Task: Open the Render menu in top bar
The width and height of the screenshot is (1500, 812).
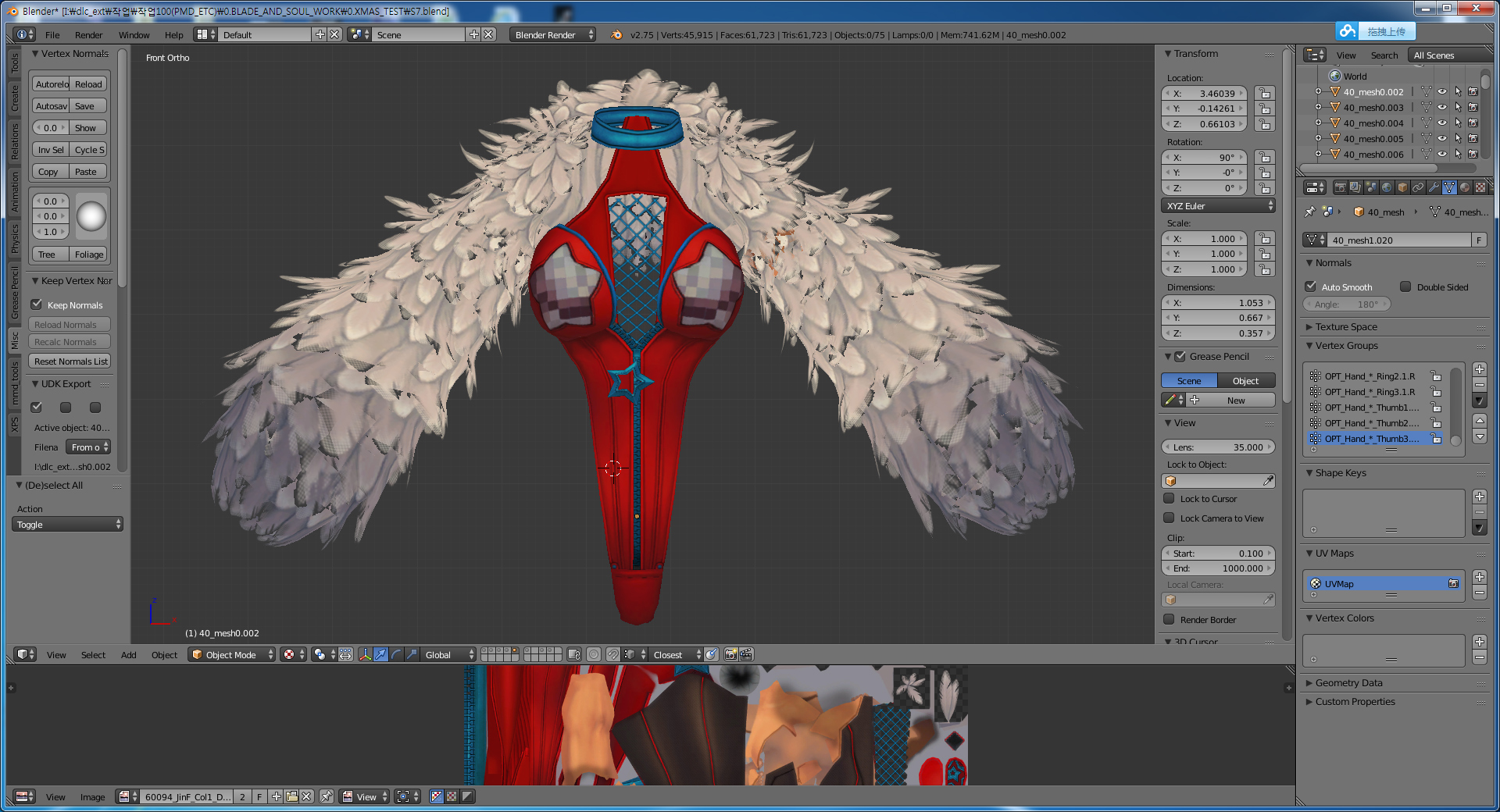Action: pos(88,35)
